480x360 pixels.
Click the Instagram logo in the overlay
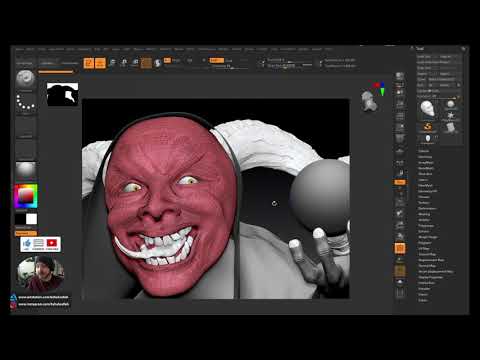coord(13,305)
